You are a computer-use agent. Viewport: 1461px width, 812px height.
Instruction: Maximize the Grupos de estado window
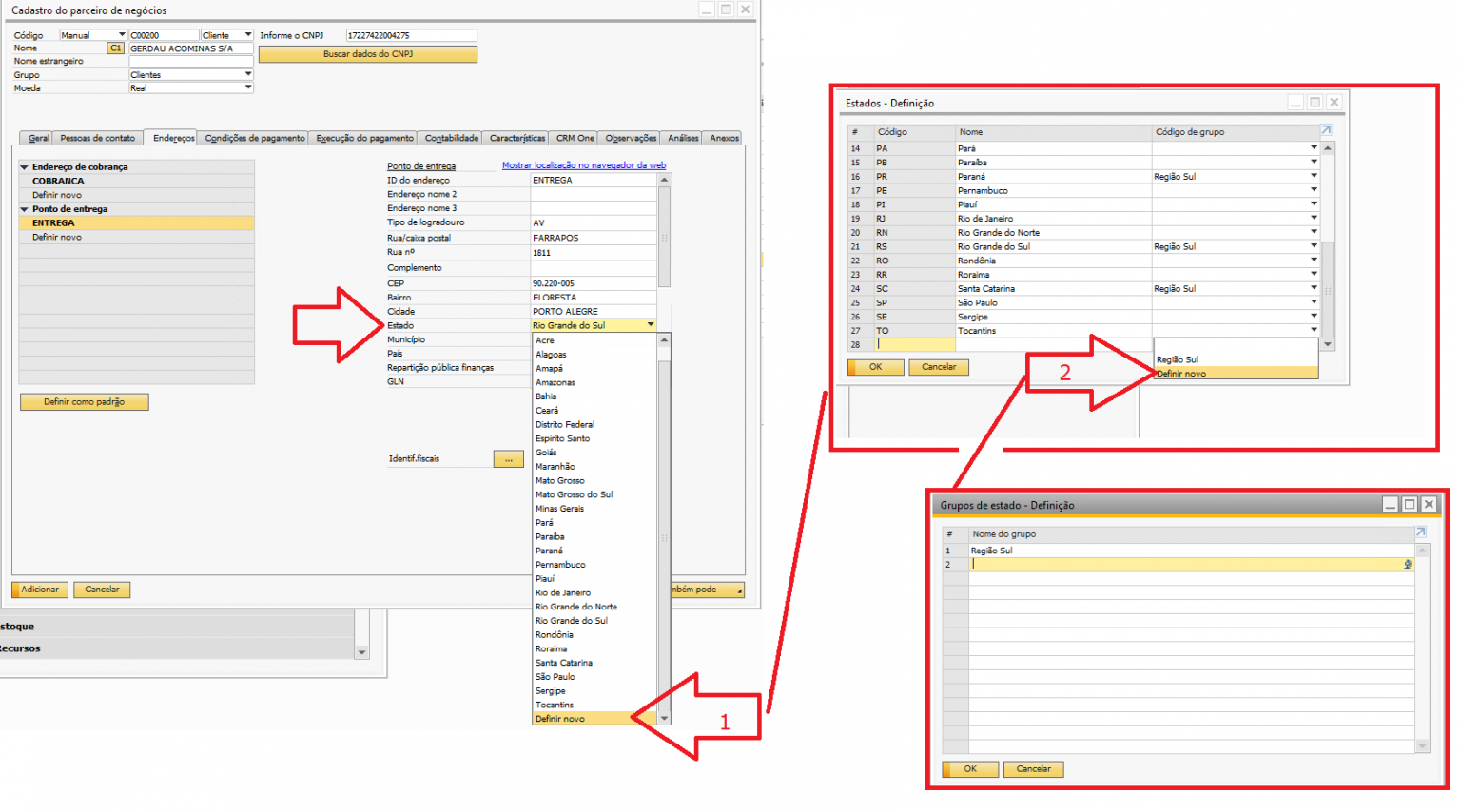pos(1410,505)
